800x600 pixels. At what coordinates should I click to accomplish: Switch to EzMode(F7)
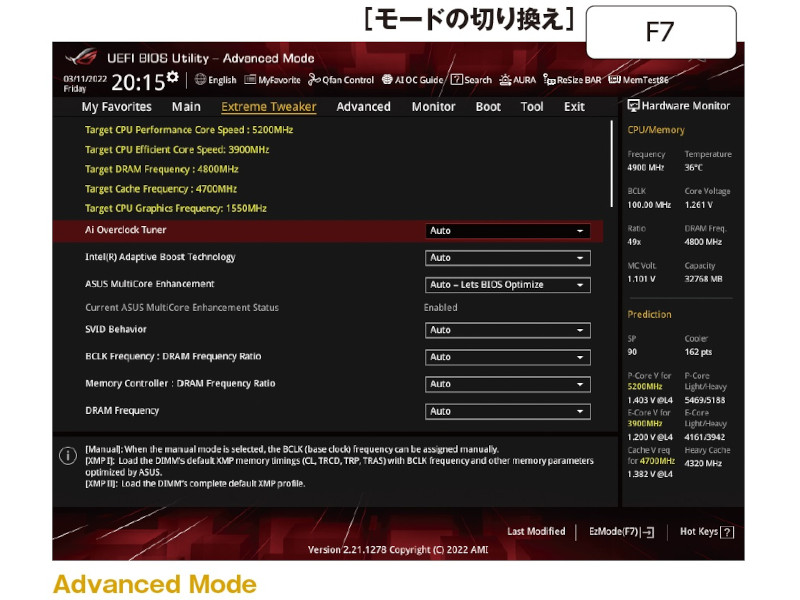[621, 532]
